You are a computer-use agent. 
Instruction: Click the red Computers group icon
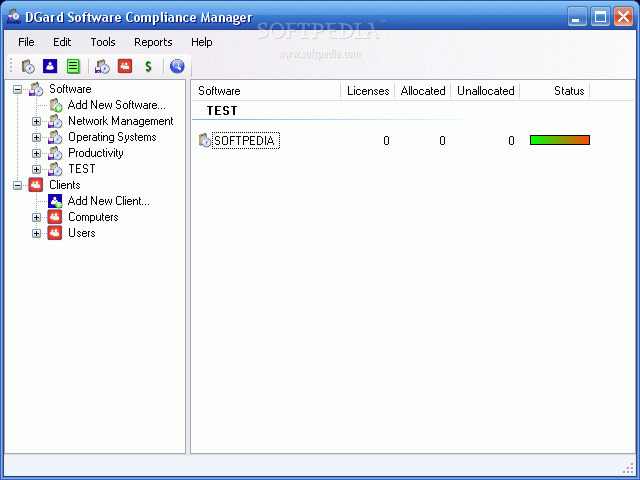[55, 217]
